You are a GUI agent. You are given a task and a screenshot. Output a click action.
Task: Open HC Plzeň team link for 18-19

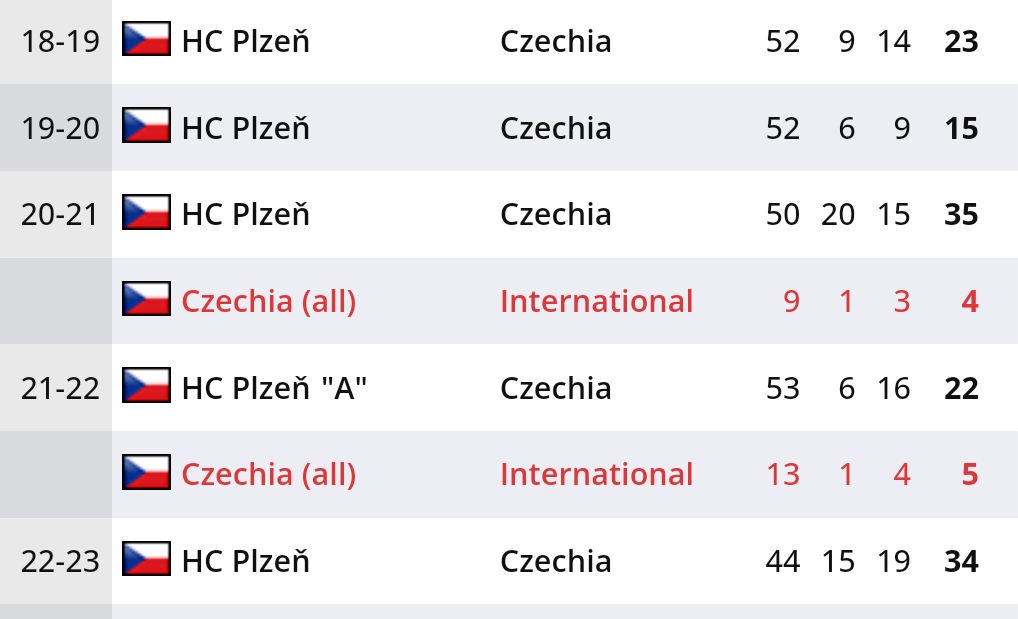(x=245, y=41)
